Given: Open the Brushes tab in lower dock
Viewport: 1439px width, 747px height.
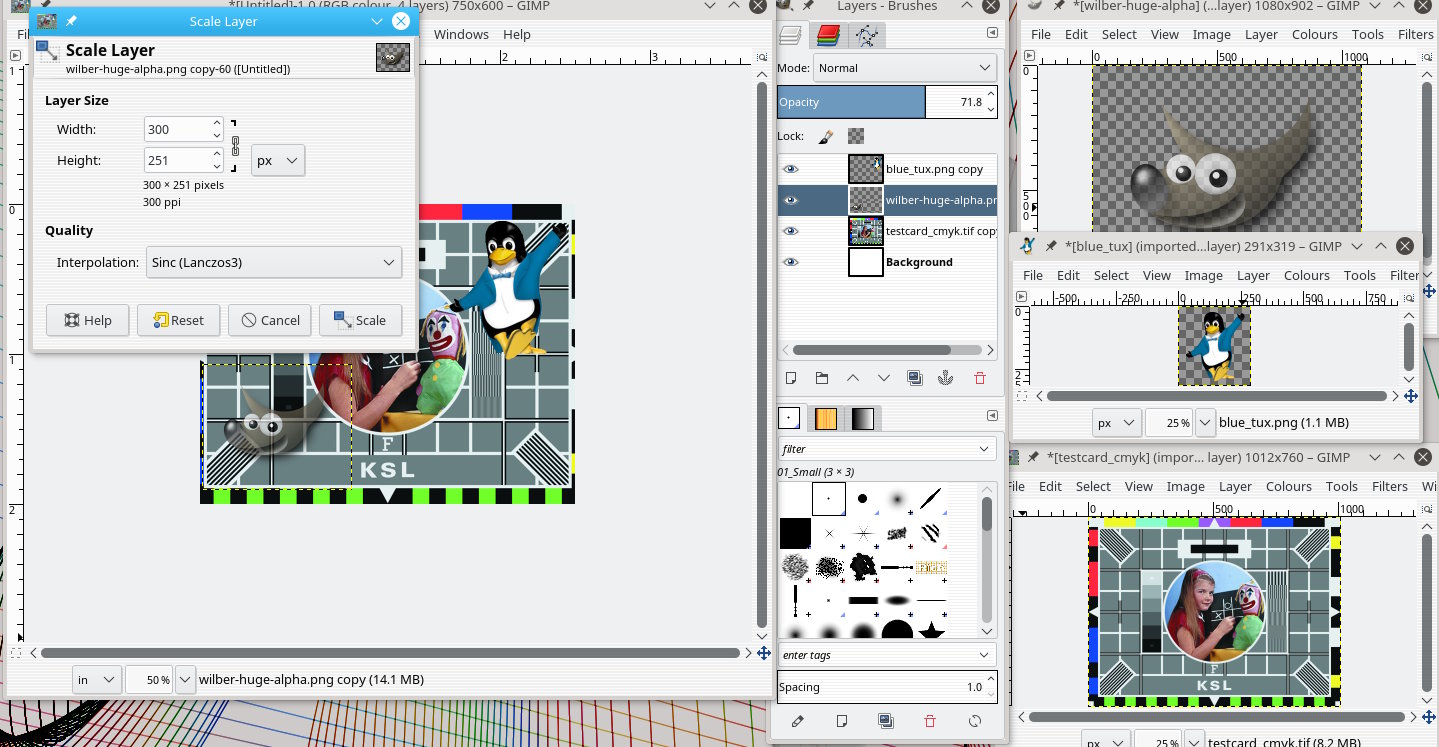Looking at the screenshot, I should coord(790,418).
